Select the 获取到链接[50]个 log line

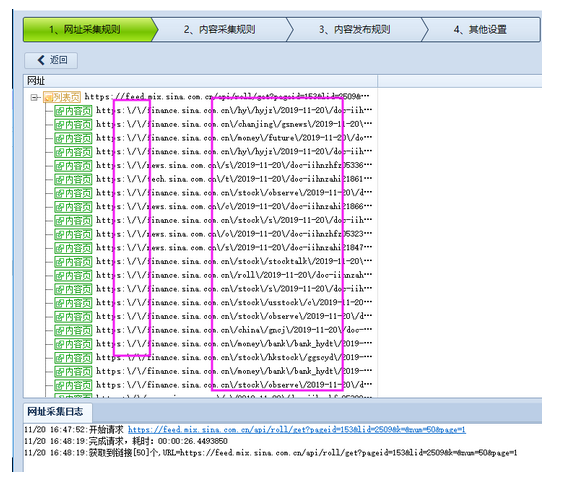271,453
